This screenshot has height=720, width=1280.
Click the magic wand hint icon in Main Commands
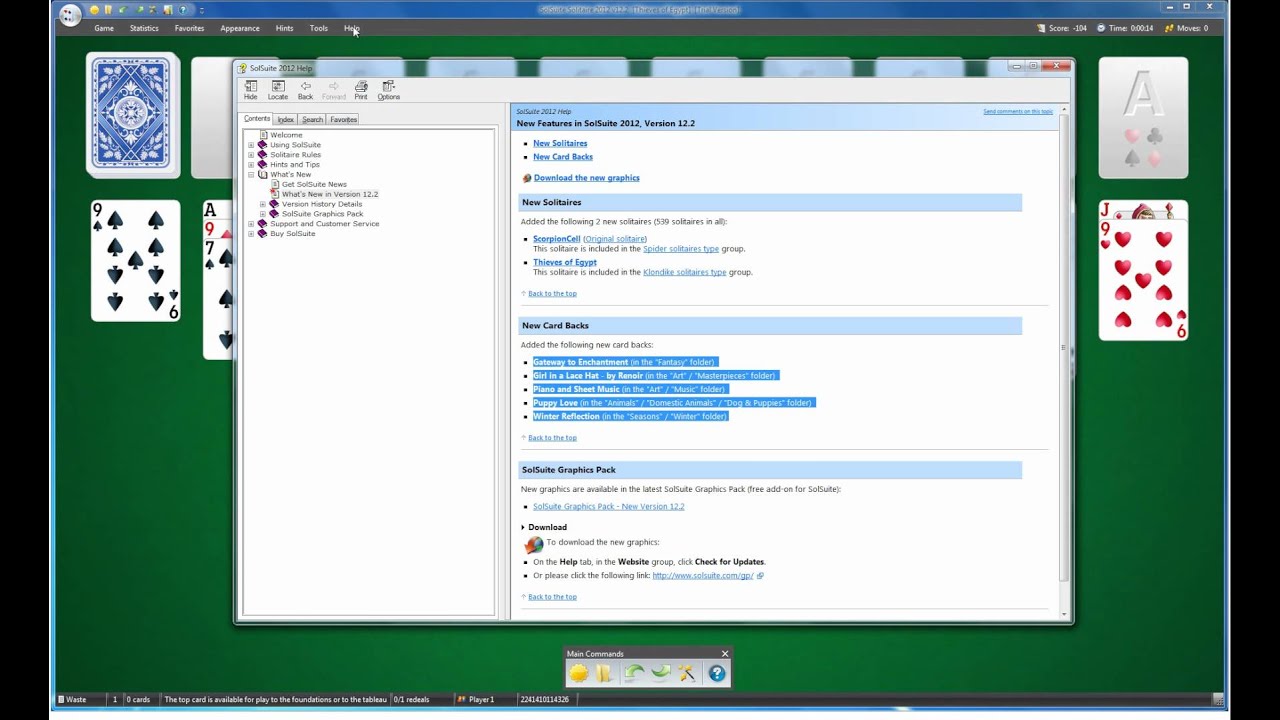[687, 674]
